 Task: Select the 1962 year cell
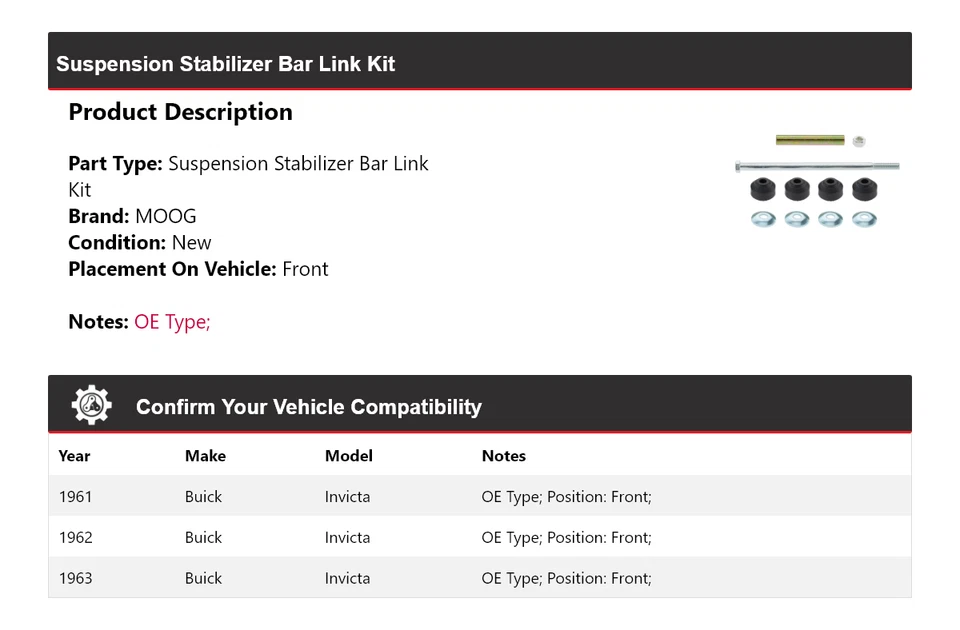[x=75, y=538]
